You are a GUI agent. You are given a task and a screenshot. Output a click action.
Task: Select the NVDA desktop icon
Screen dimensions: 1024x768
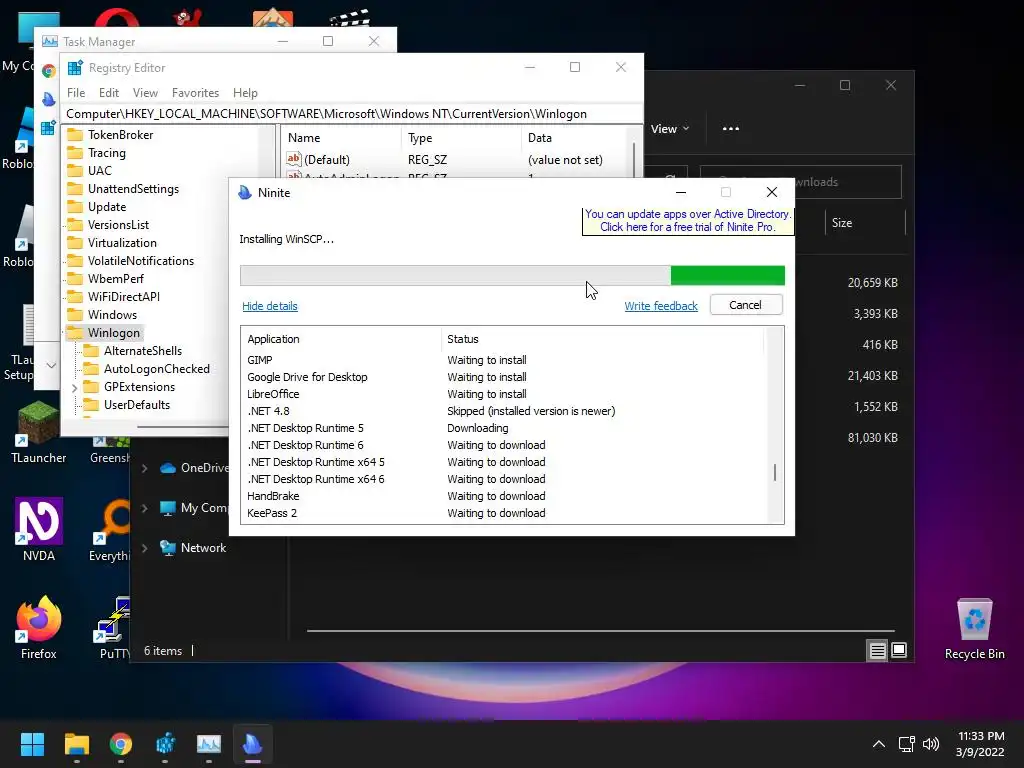(39, 530)
